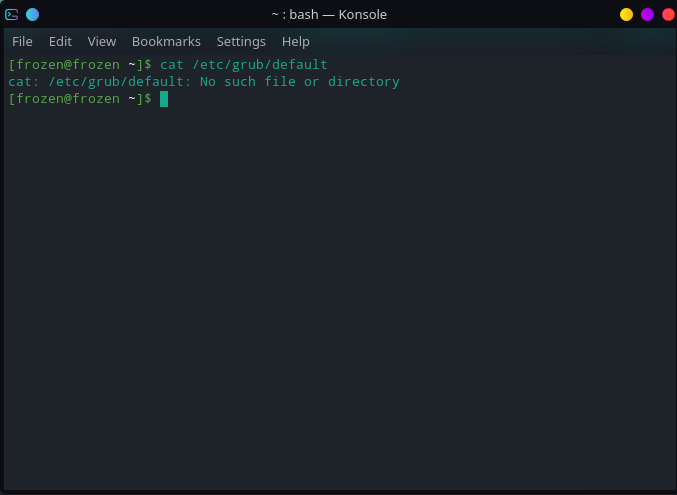The image size is (677, 495).
Task: Open the Help menu
Action: [x=296, y=41]
